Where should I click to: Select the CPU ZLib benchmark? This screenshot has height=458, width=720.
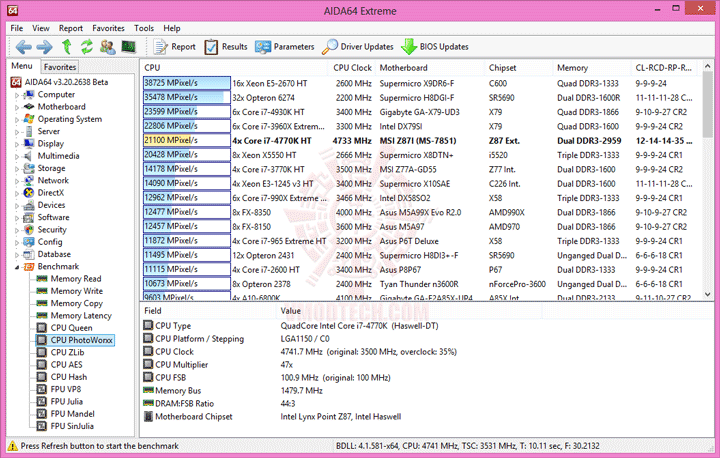(x=68, y=352)
